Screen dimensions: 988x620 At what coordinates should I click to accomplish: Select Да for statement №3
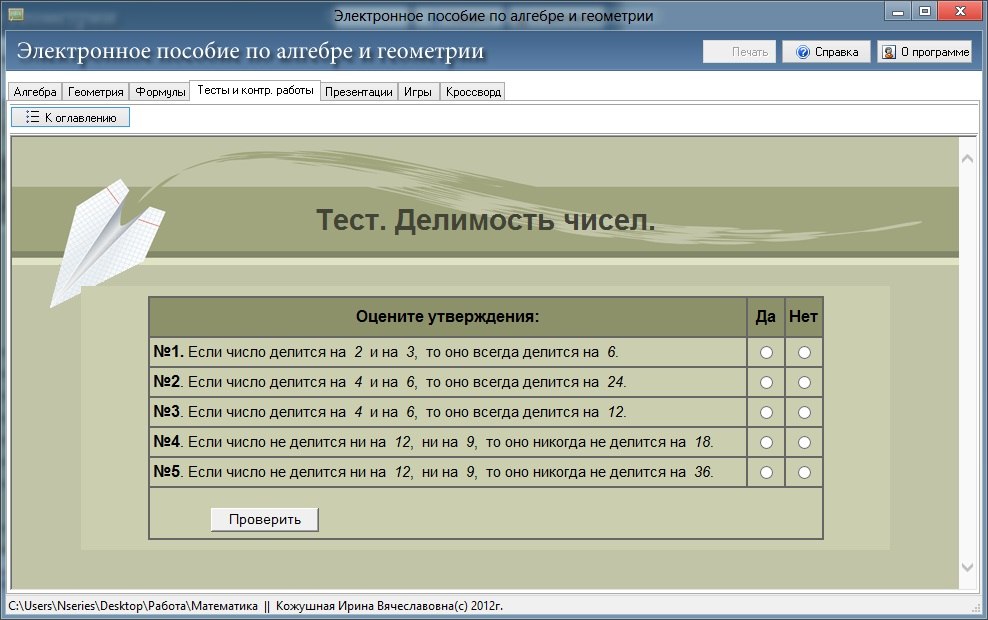pyautogui.click(x=766, y=412)
